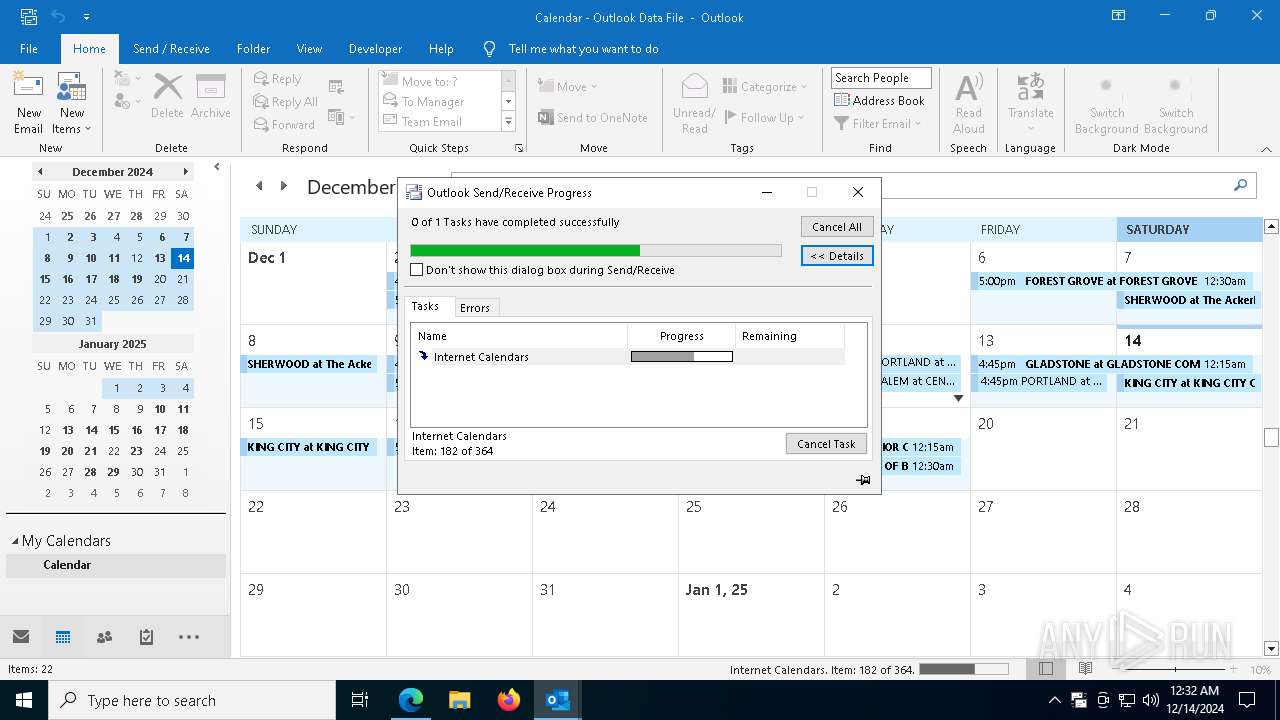Open SHERWOOD at The Acke event on Dec 8
This screenshot has height=720, width=1280.
point(310,364)
